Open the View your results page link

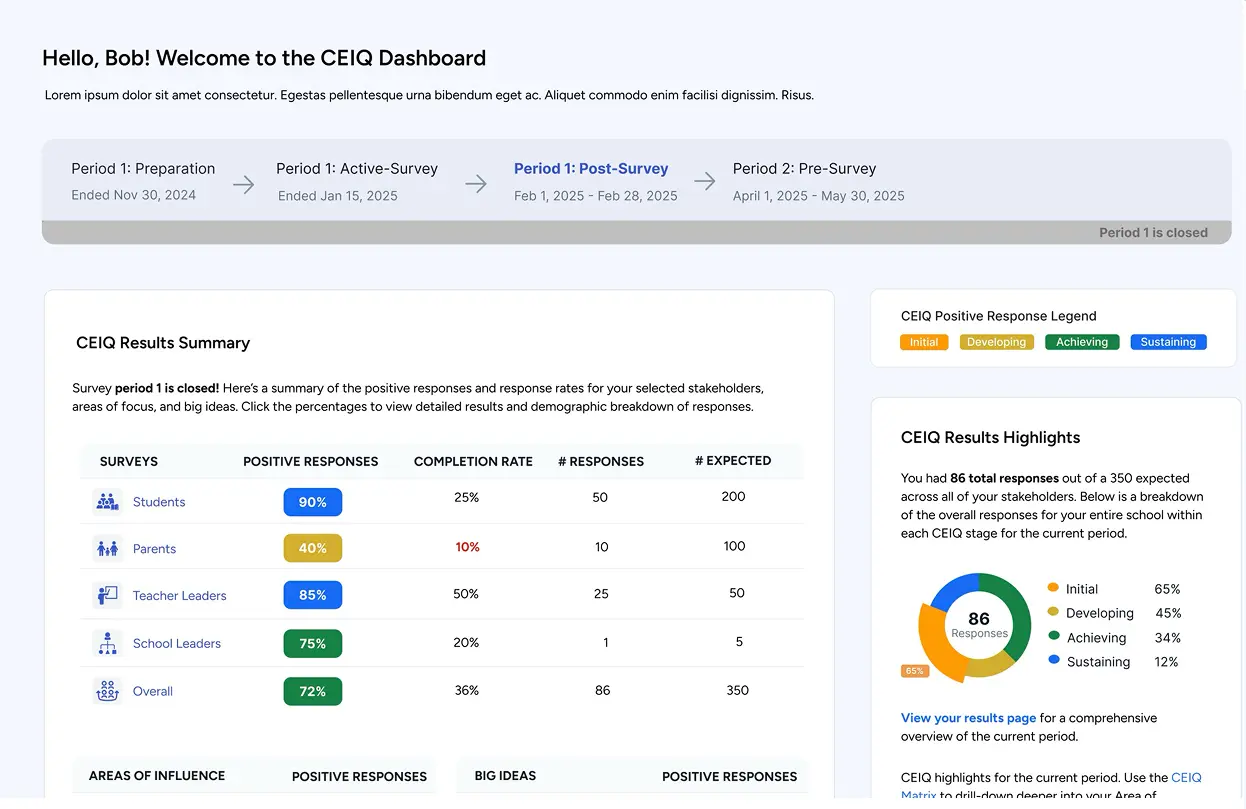967,717
